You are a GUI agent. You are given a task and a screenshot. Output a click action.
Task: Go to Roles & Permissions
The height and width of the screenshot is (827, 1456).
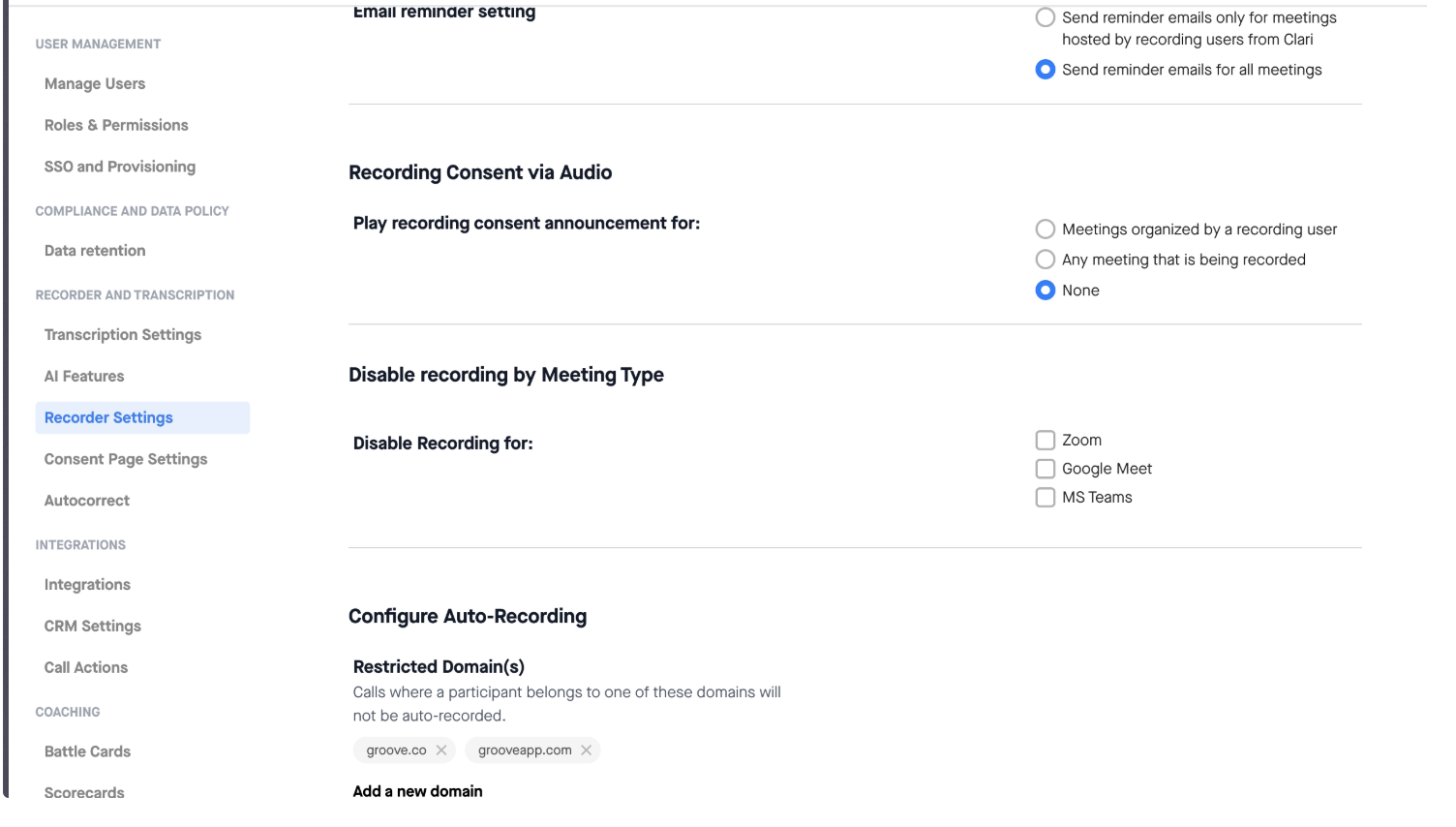point(116,126)
